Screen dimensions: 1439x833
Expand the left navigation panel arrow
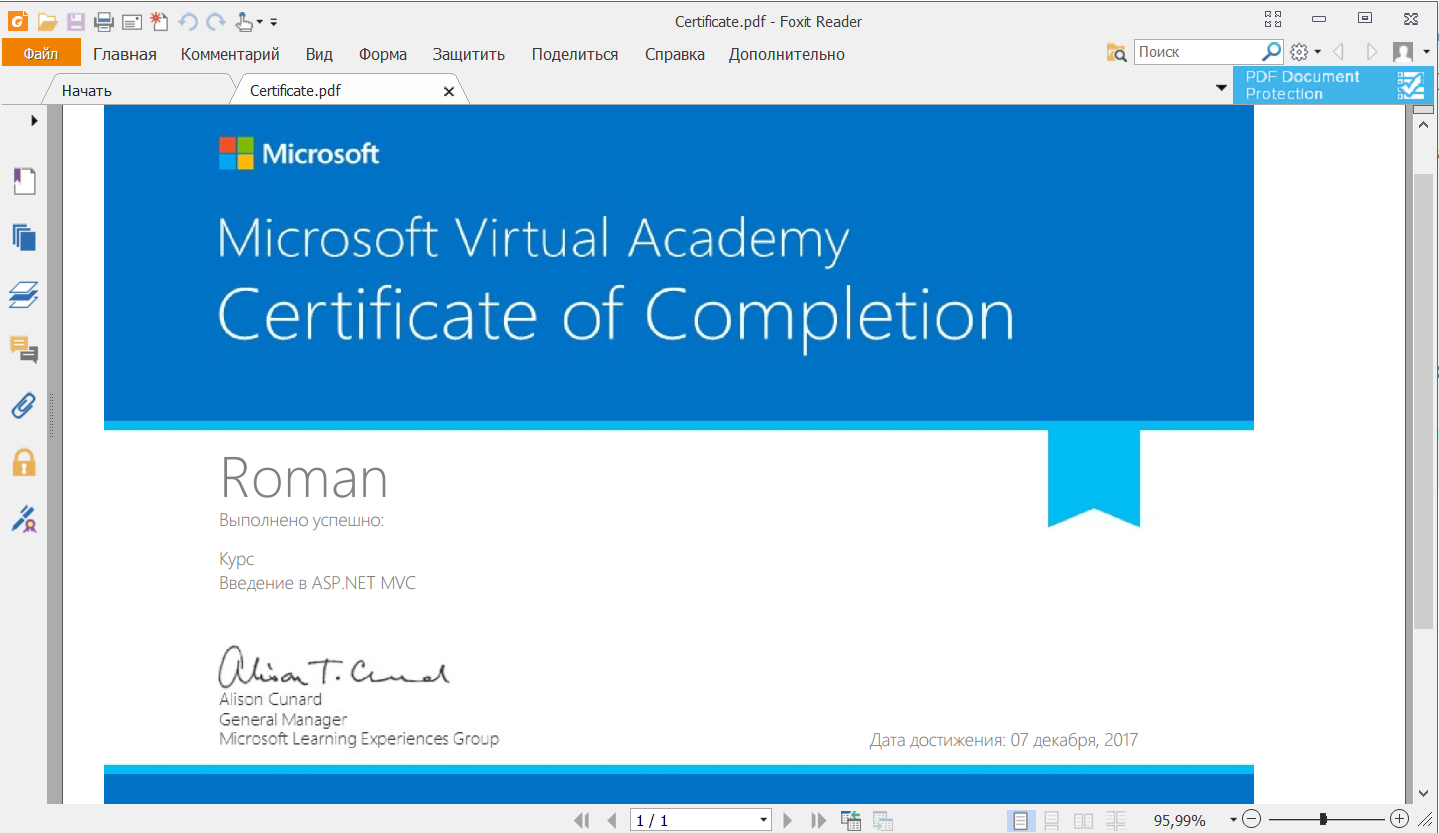[x=34, y=120]
